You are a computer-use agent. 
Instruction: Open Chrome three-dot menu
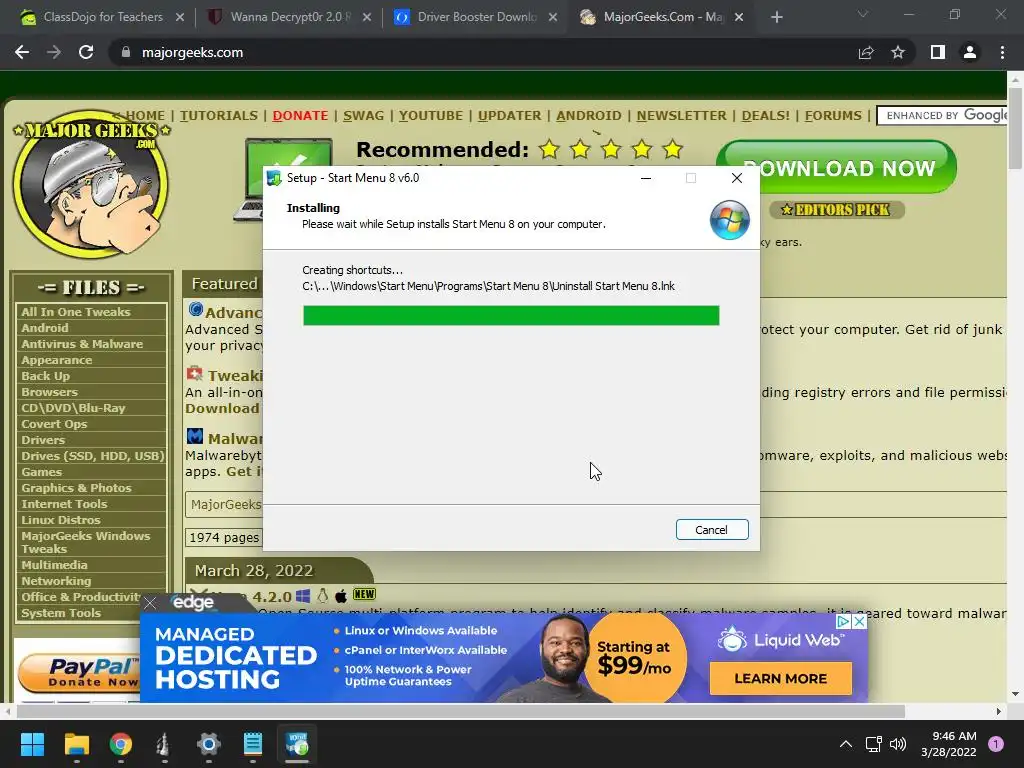click(x=1002, y=52)
